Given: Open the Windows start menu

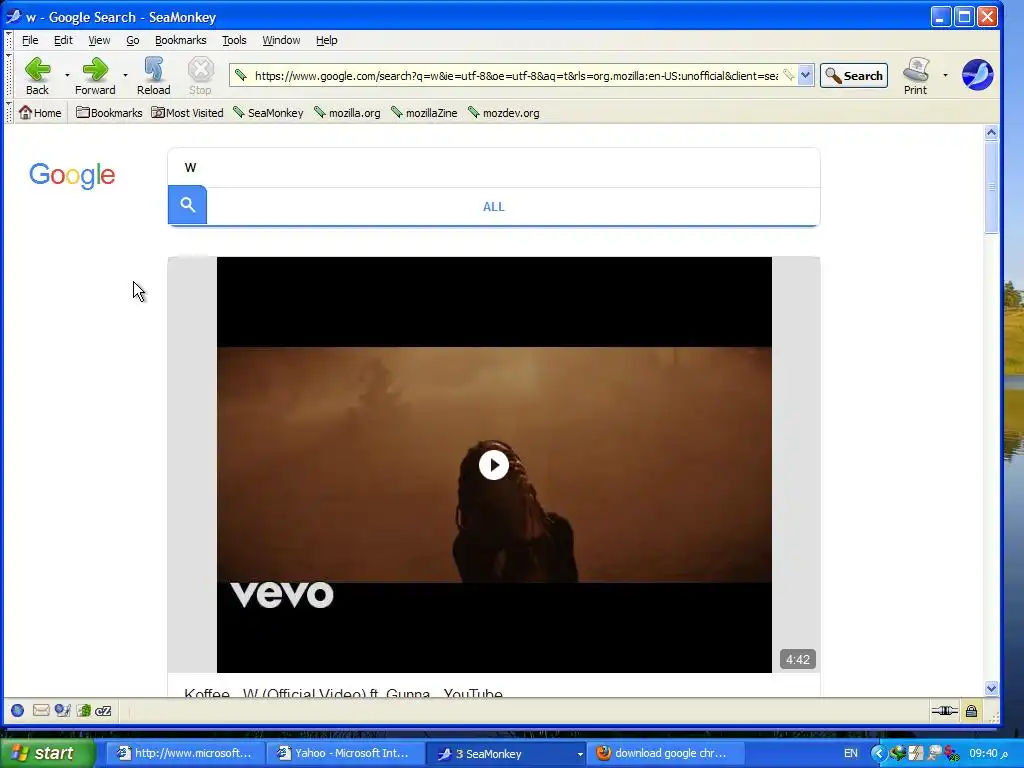Looking at the screenshot, I should pyautogui.click(x=48, y=754).
